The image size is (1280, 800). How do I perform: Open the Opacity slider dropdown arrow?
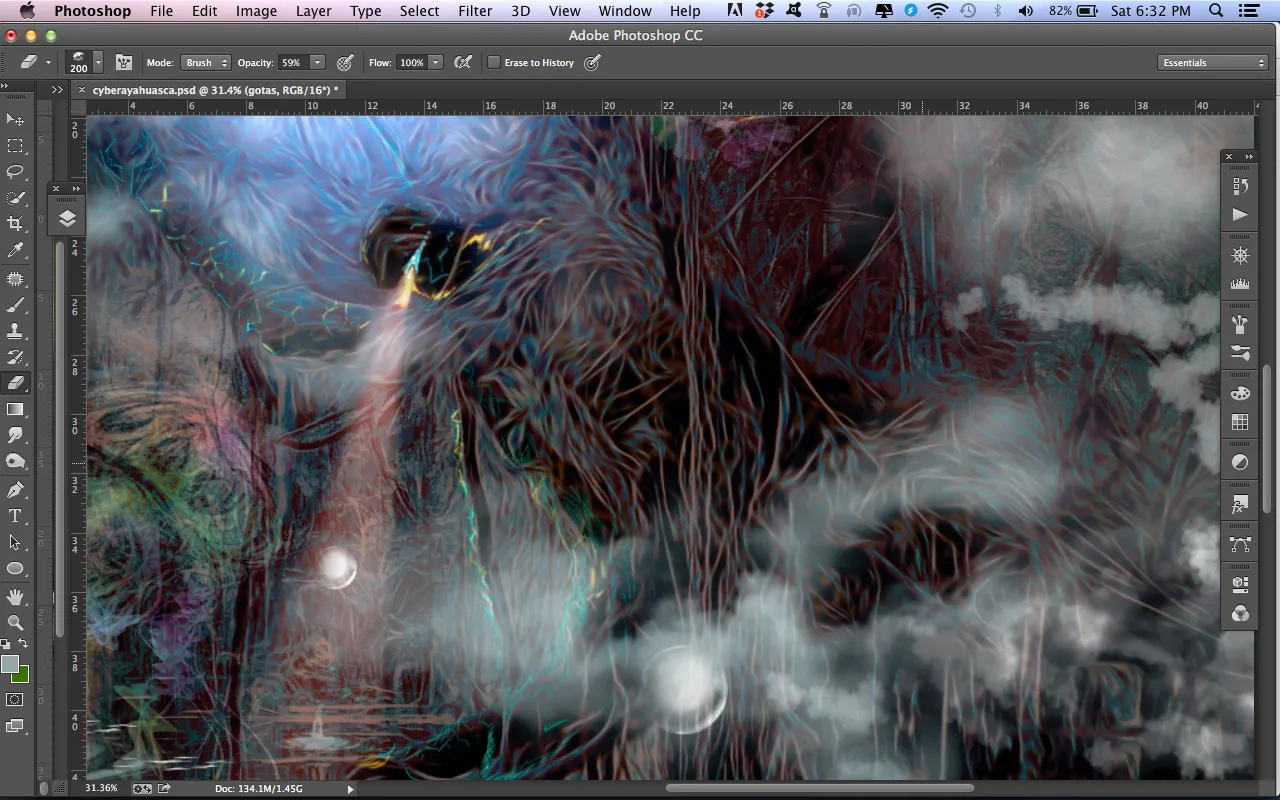[317, 62]
